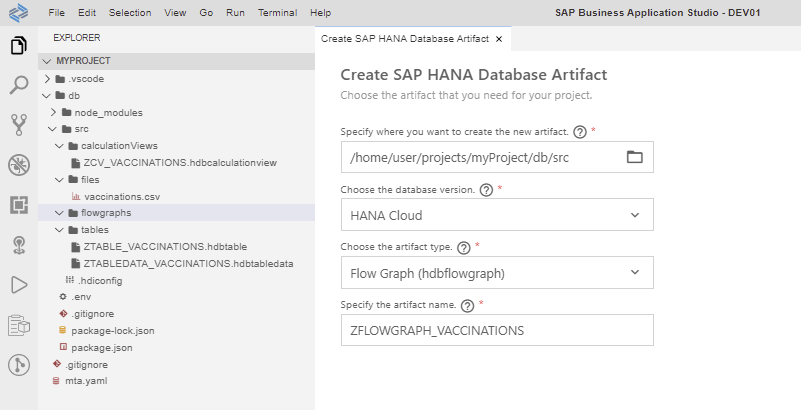Collapse the db folder
Image resolution: width=801 pixels, height=410 pixels.
point(47,95)
